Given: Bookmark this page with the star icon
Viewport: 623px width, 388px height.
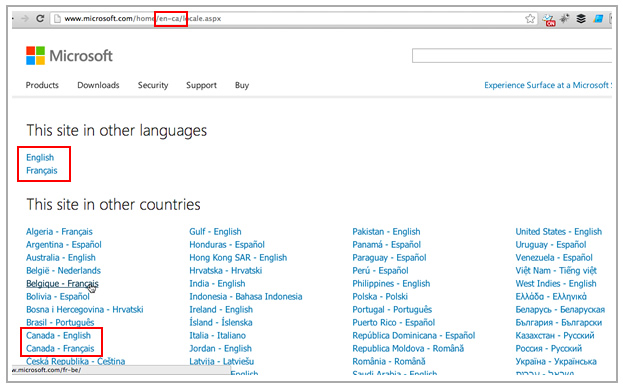Looking at the screenshot, I should (530, 19).
